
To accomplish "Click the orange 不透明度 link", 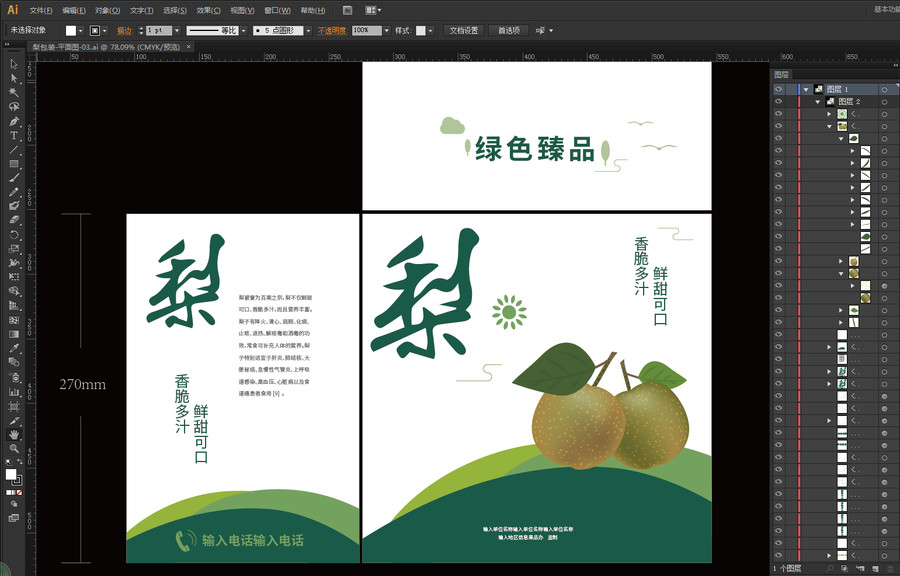I will click(332, 30).
